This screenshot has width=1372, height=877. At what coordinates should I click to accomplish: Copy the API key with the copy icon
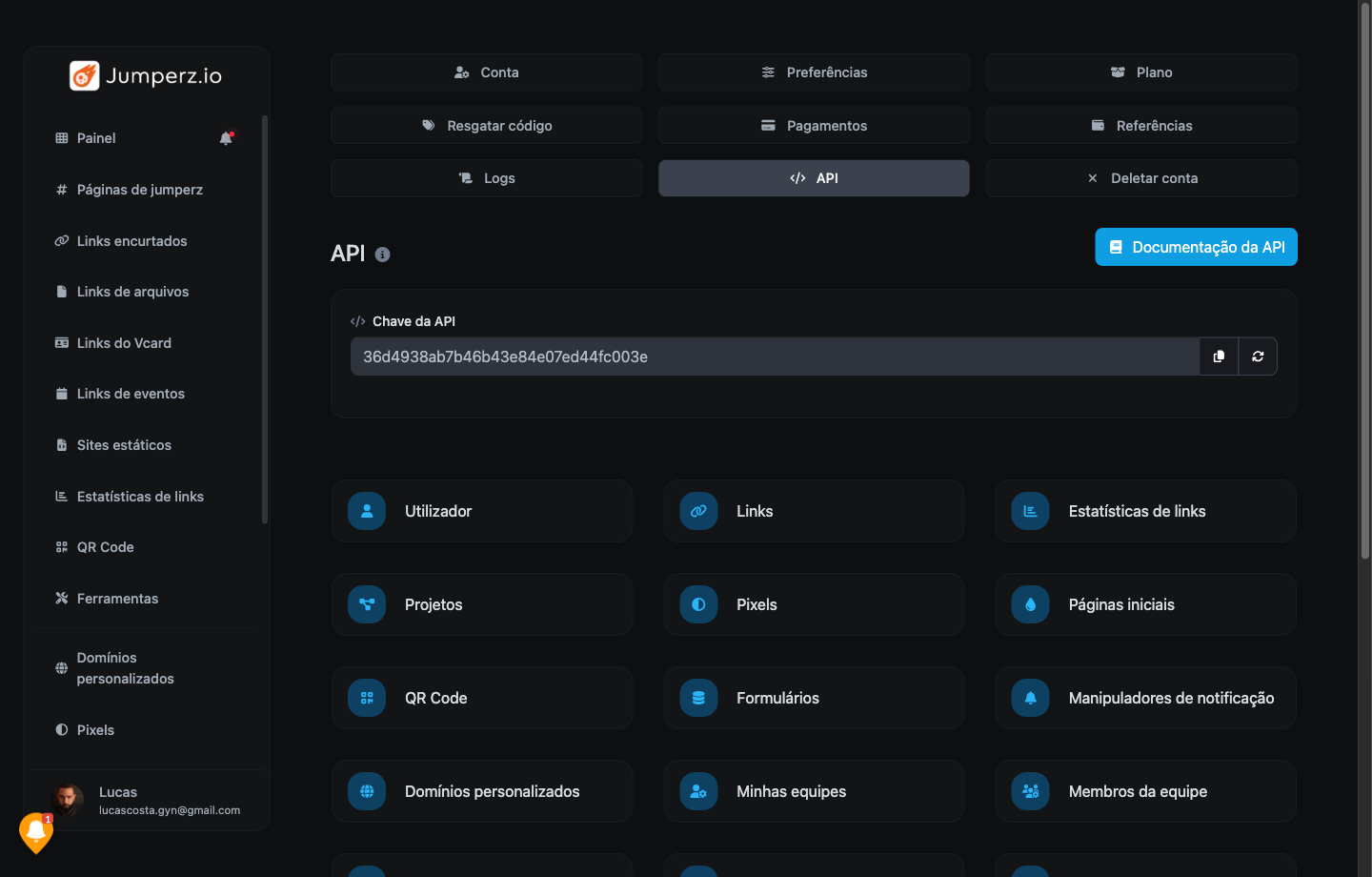[x=1219, y=357]
